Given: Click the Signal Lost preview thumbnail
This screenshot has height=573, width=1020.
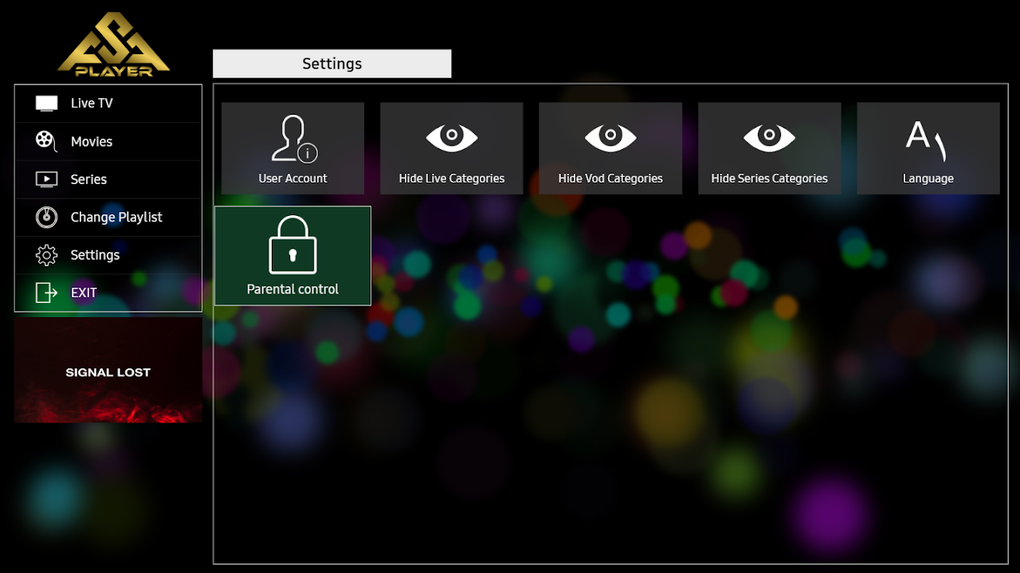Looking at the screenshot, I should pos(108,371).
